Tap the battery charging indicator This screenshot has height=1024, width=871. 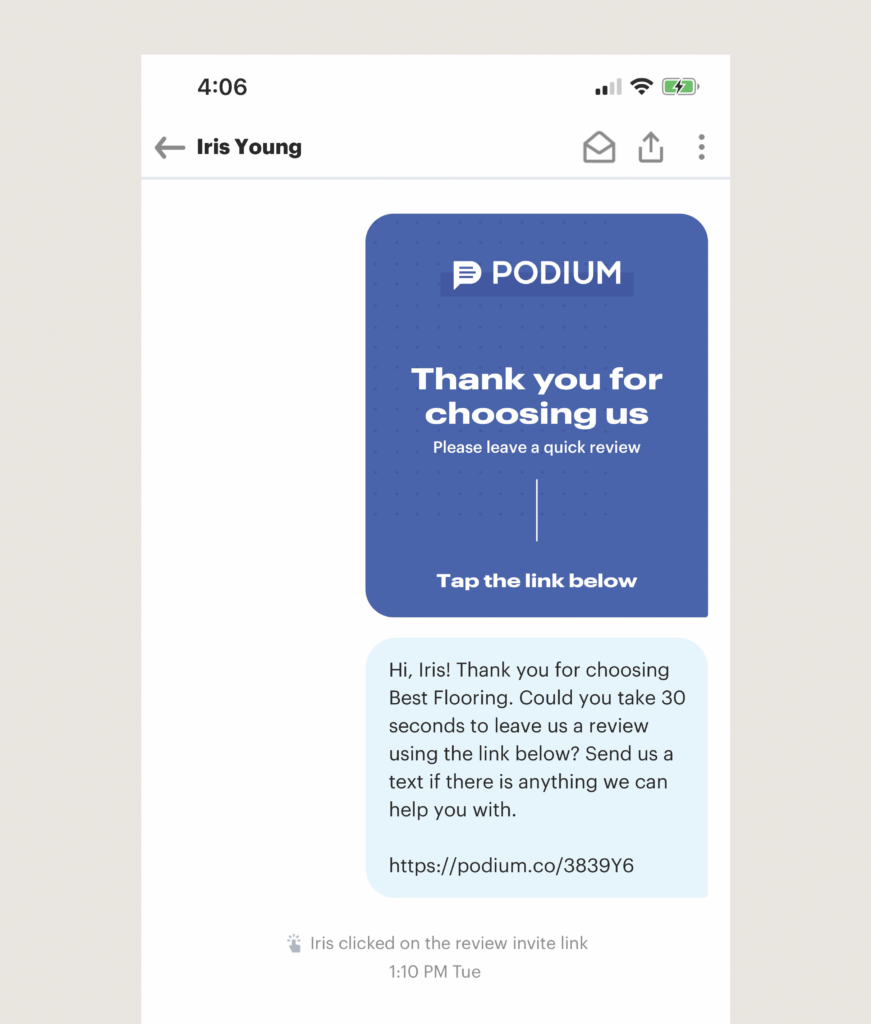pos(680,86)
